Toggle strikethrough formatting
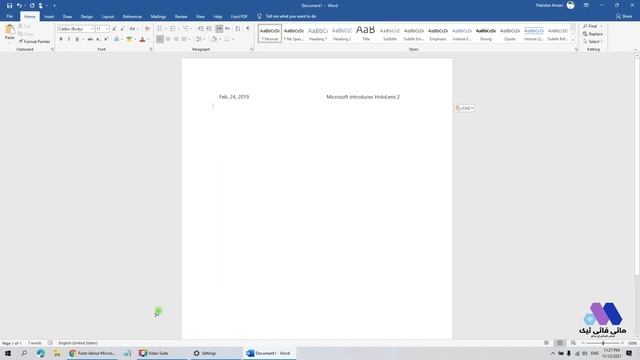Viewport: 640px width, 360px height. pyautogui.click(x=90, y=39)
